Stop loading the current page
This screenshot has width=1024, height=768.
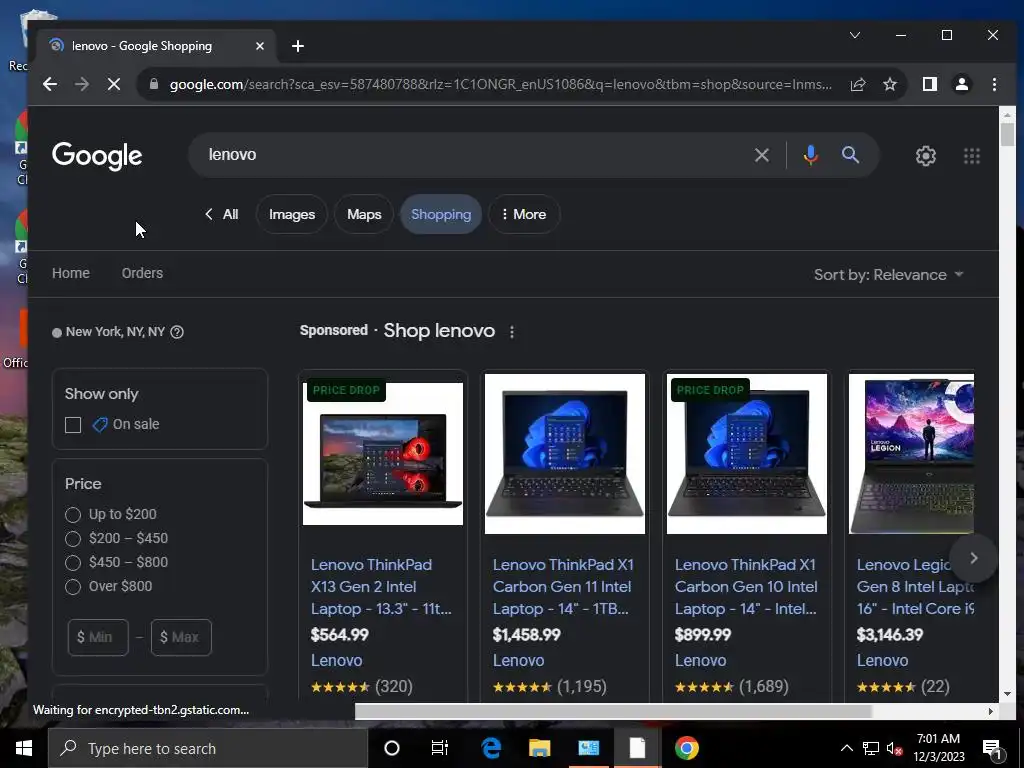tap(114, 84)
